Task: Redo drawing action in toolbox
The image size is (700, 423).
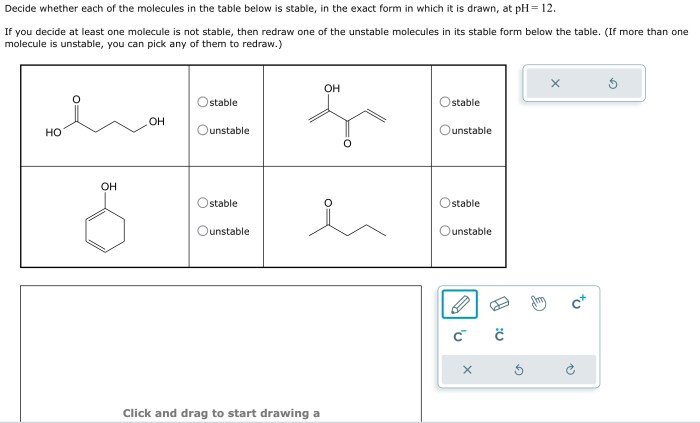Action: click(x=570, y=370)
